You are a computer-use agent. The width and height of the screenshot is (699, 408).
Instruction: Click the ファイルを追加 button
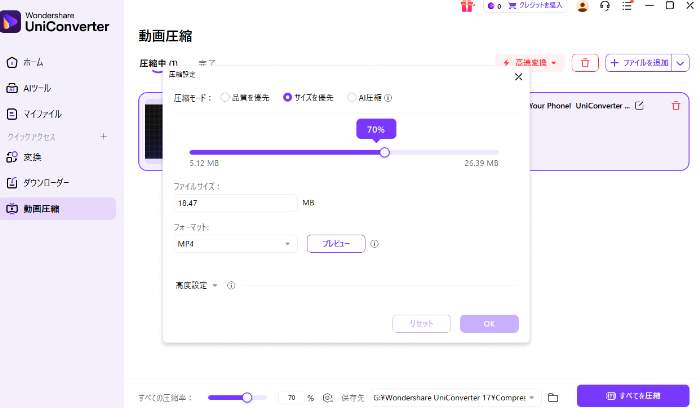(x=638, y=63)
